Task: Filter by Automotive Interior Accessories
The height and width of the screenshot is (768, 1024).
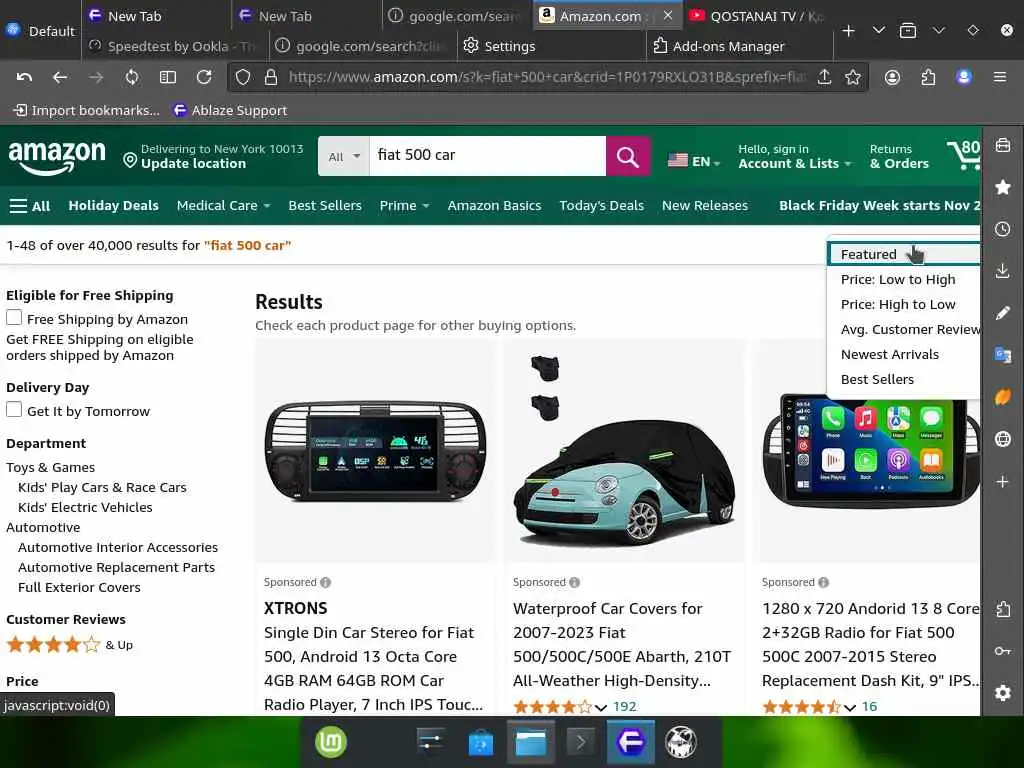Action: click(118, 547)
